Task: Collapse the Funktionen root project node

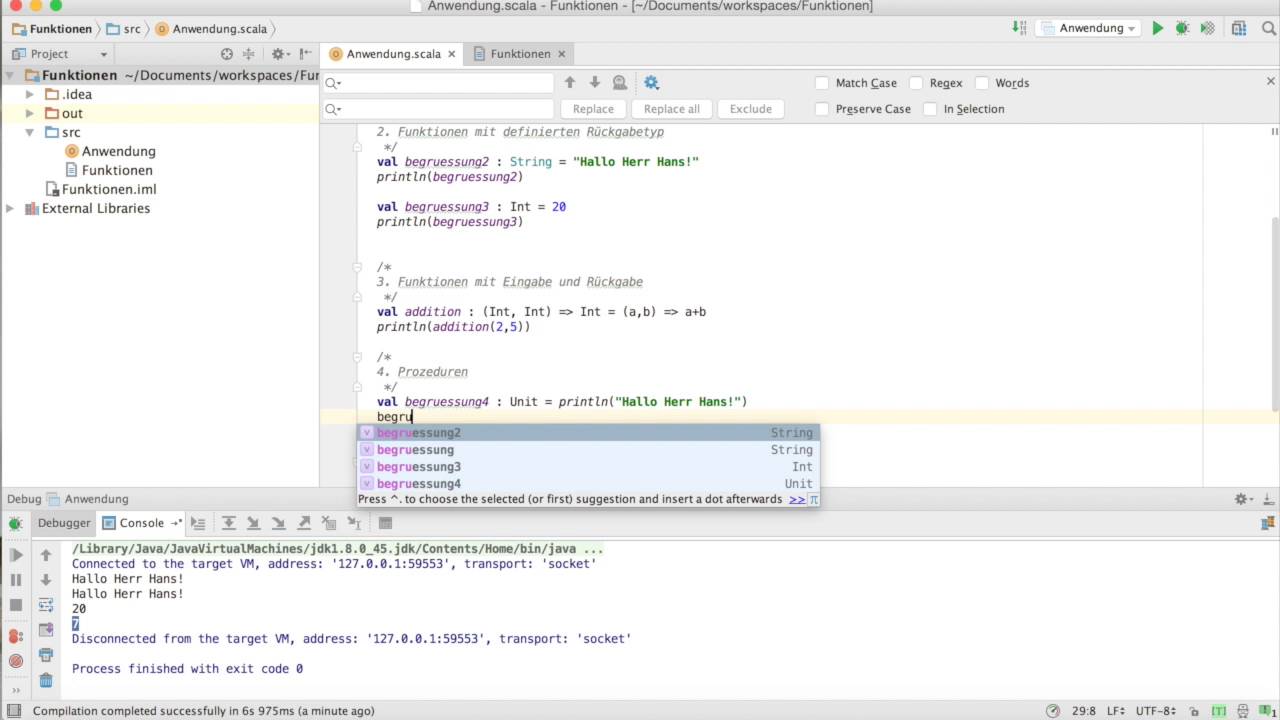Action: 11,76
